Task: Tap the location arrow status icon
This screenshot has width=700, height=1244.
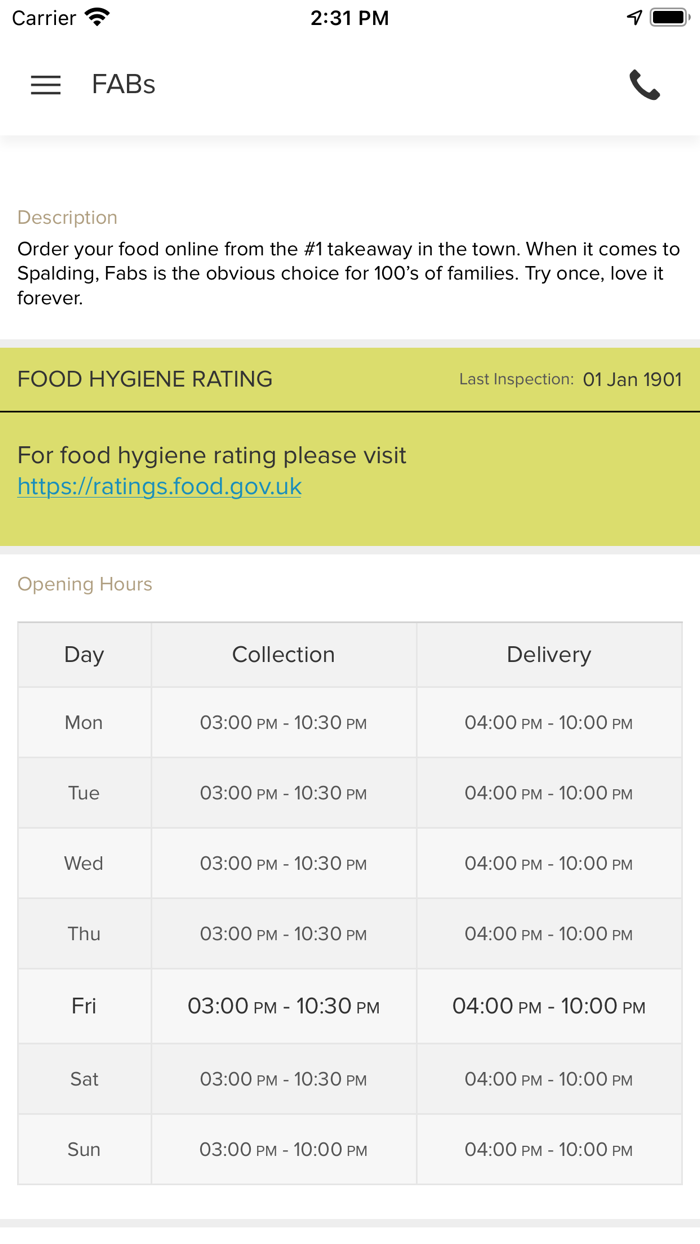Action: 634,18
